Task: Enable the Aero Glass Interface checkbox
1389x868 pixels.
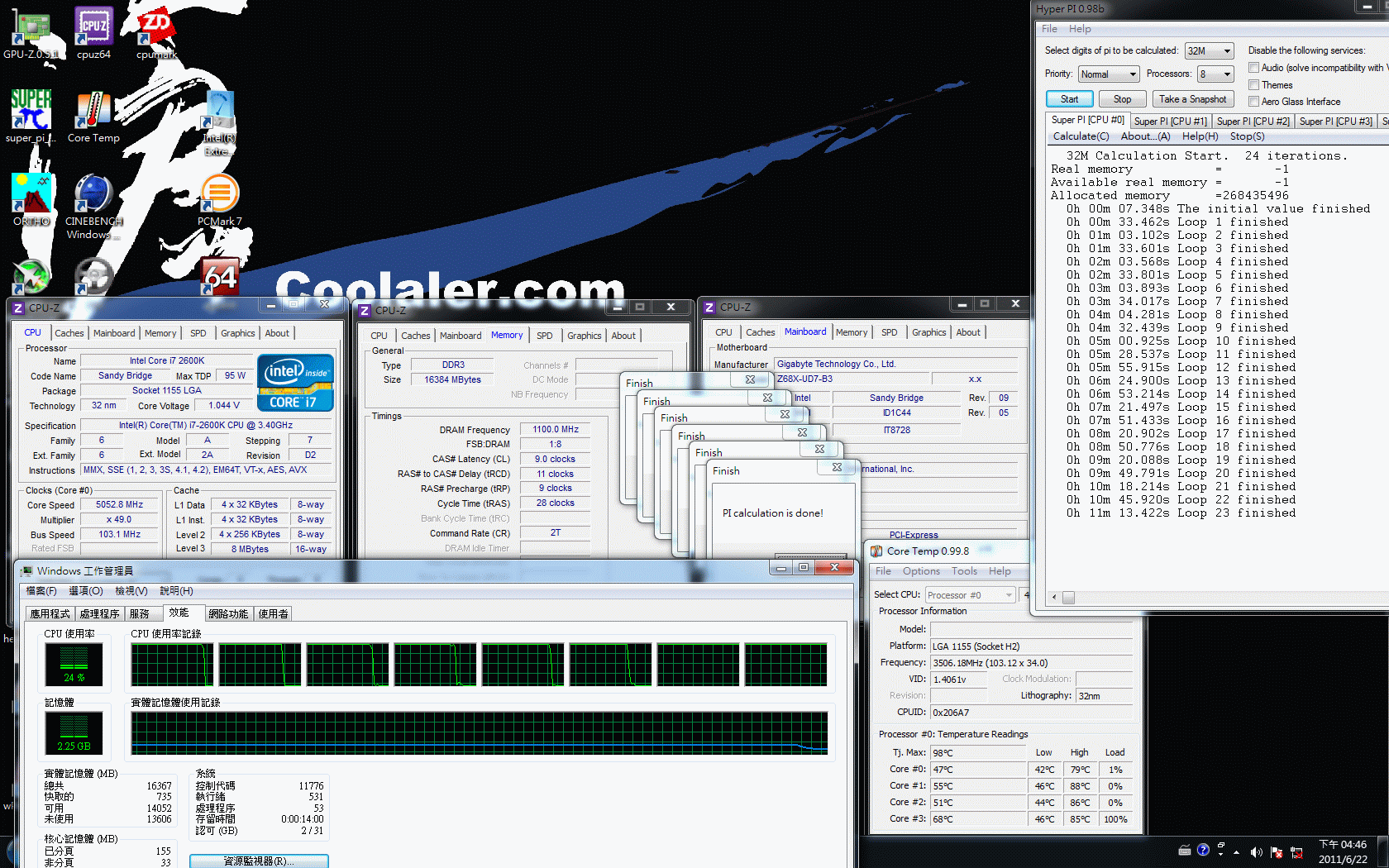Action: tap(1253, 101)
